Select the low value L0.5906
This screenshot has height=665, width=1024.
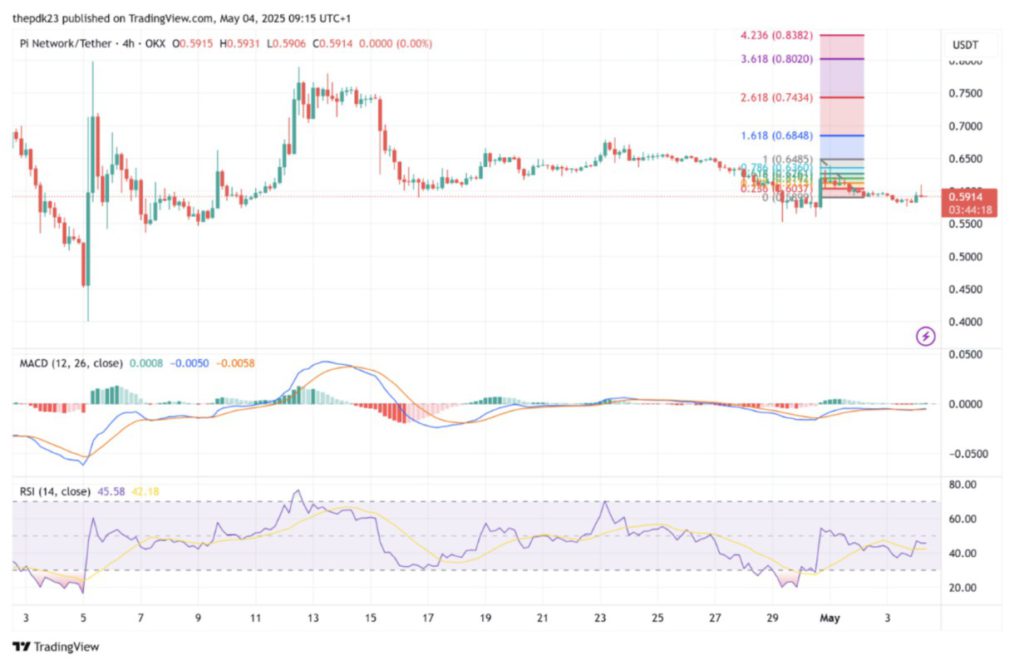click(x=286, y=44)
